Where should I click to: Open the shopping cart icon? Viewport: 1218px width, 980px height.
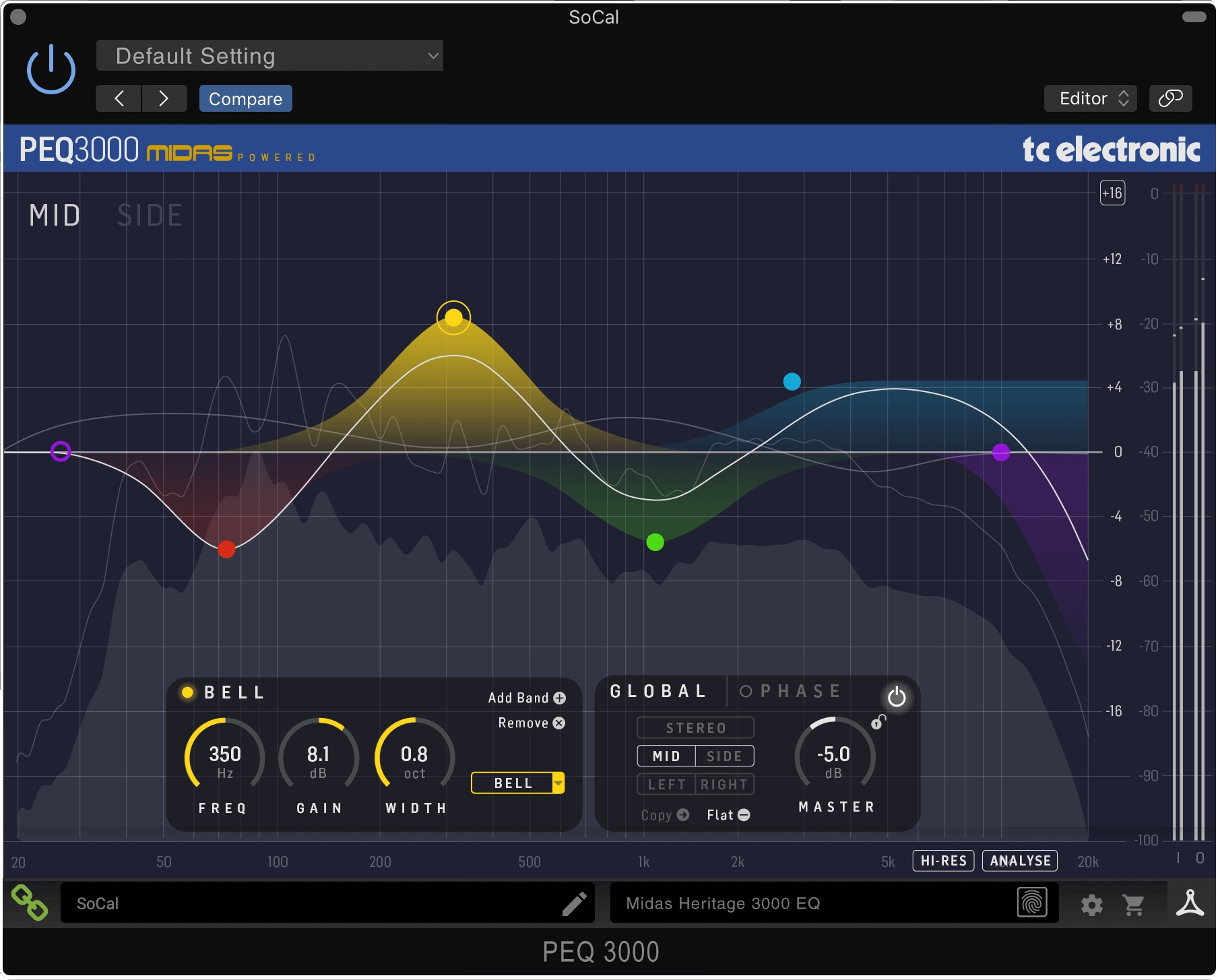(x=1134, y=905)
